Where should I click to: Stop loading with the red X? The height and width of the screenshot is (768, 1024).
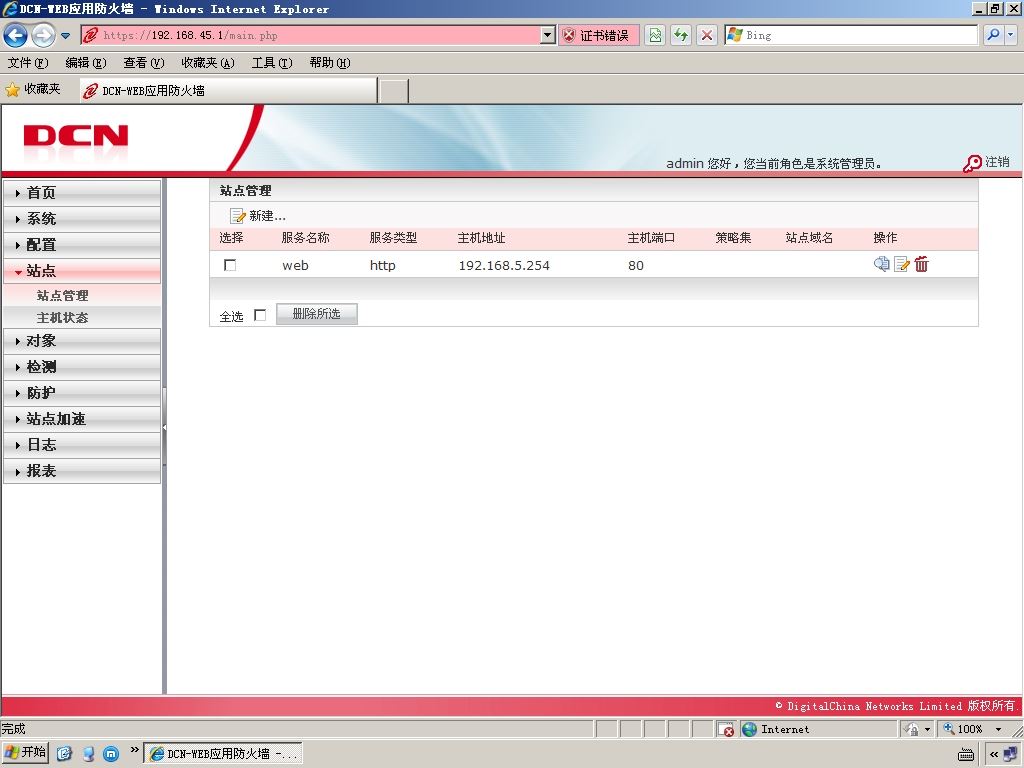click(x=707, y=35)
